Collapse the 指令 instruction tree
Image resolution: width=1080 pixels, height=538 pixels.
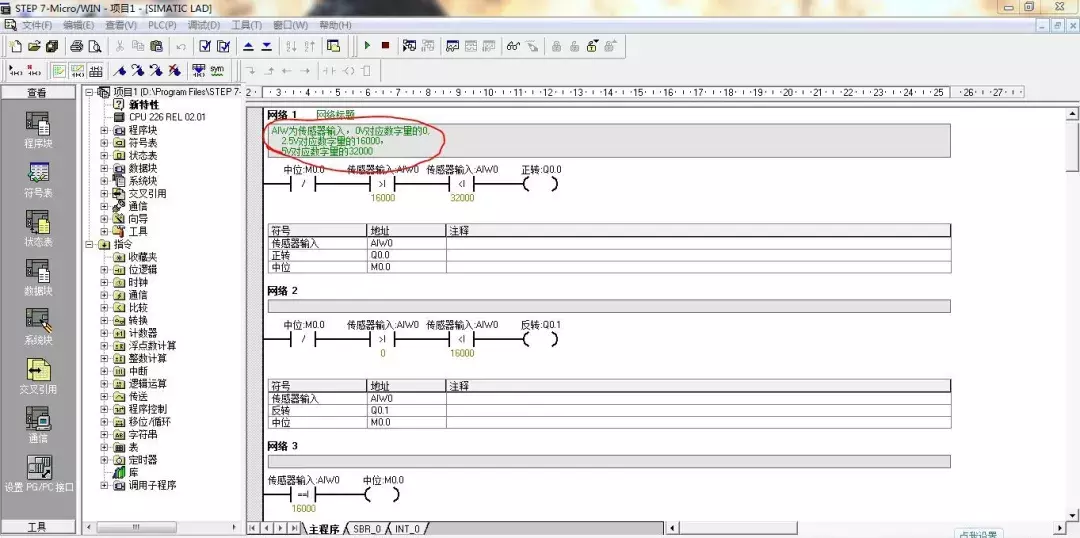click(x=88, y=244)
